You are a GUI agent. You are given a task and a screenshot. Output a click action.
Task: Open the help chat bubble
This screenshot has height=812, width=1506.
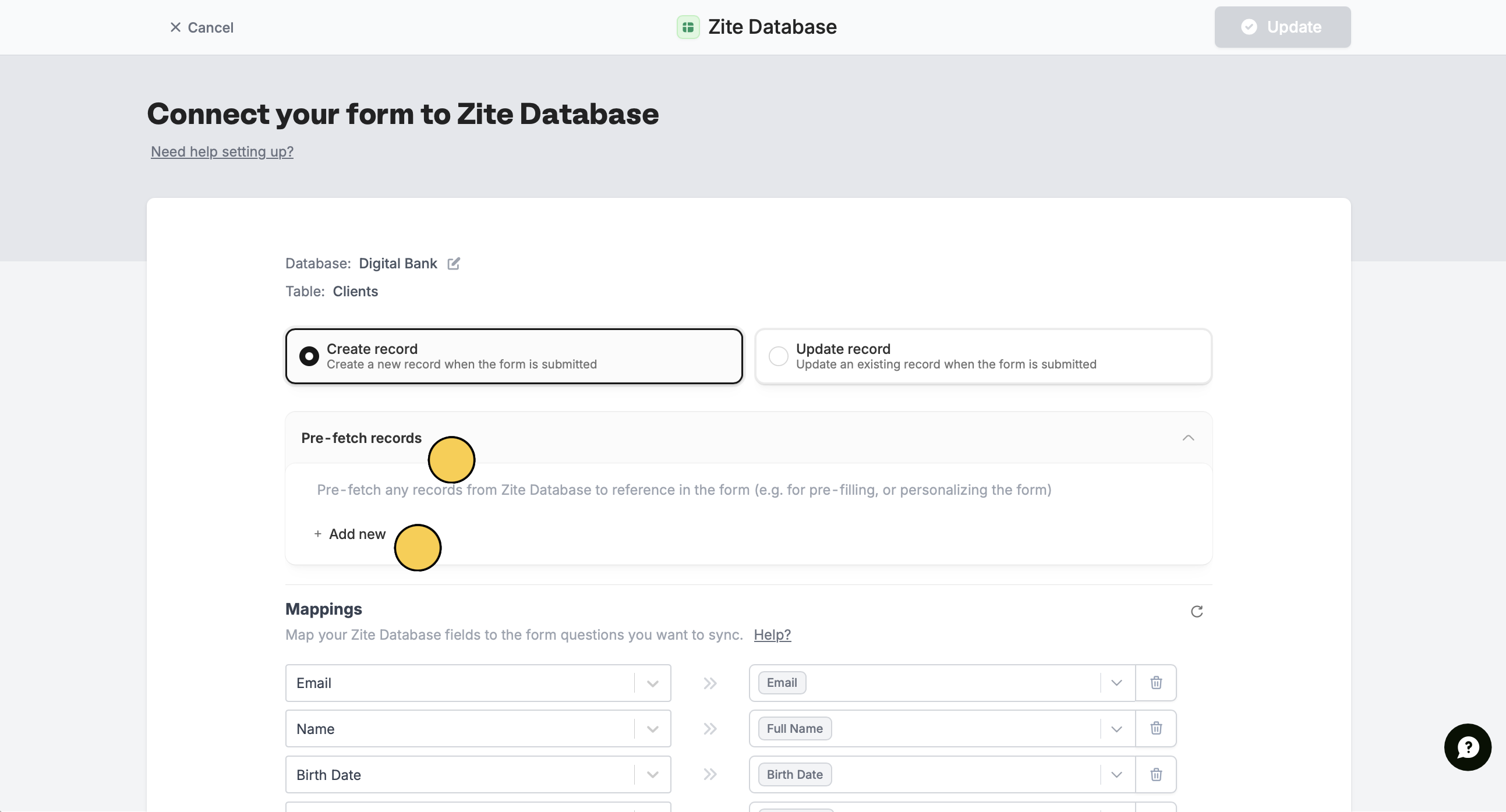point(1467,747)
